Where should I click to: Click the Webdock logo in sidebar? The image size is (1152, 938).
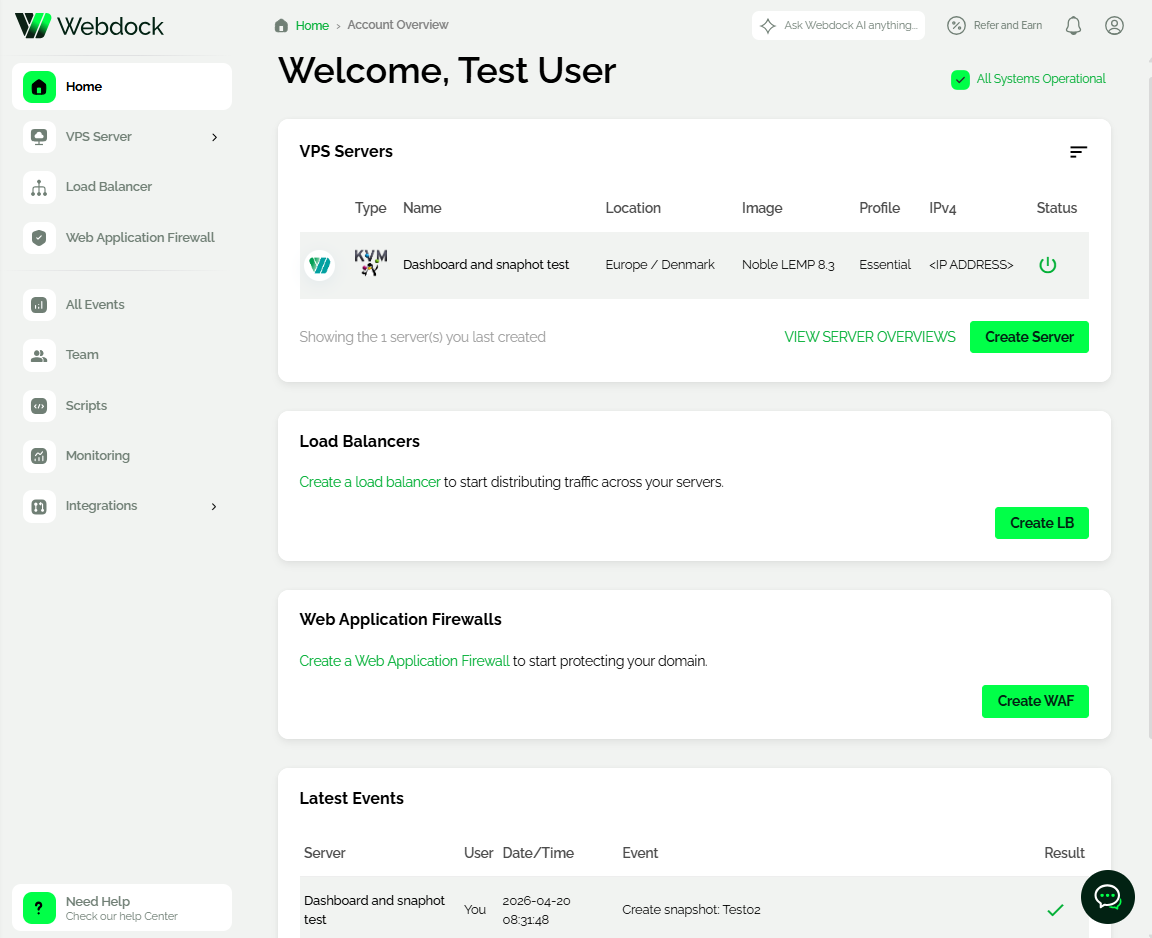click(90, 26)
